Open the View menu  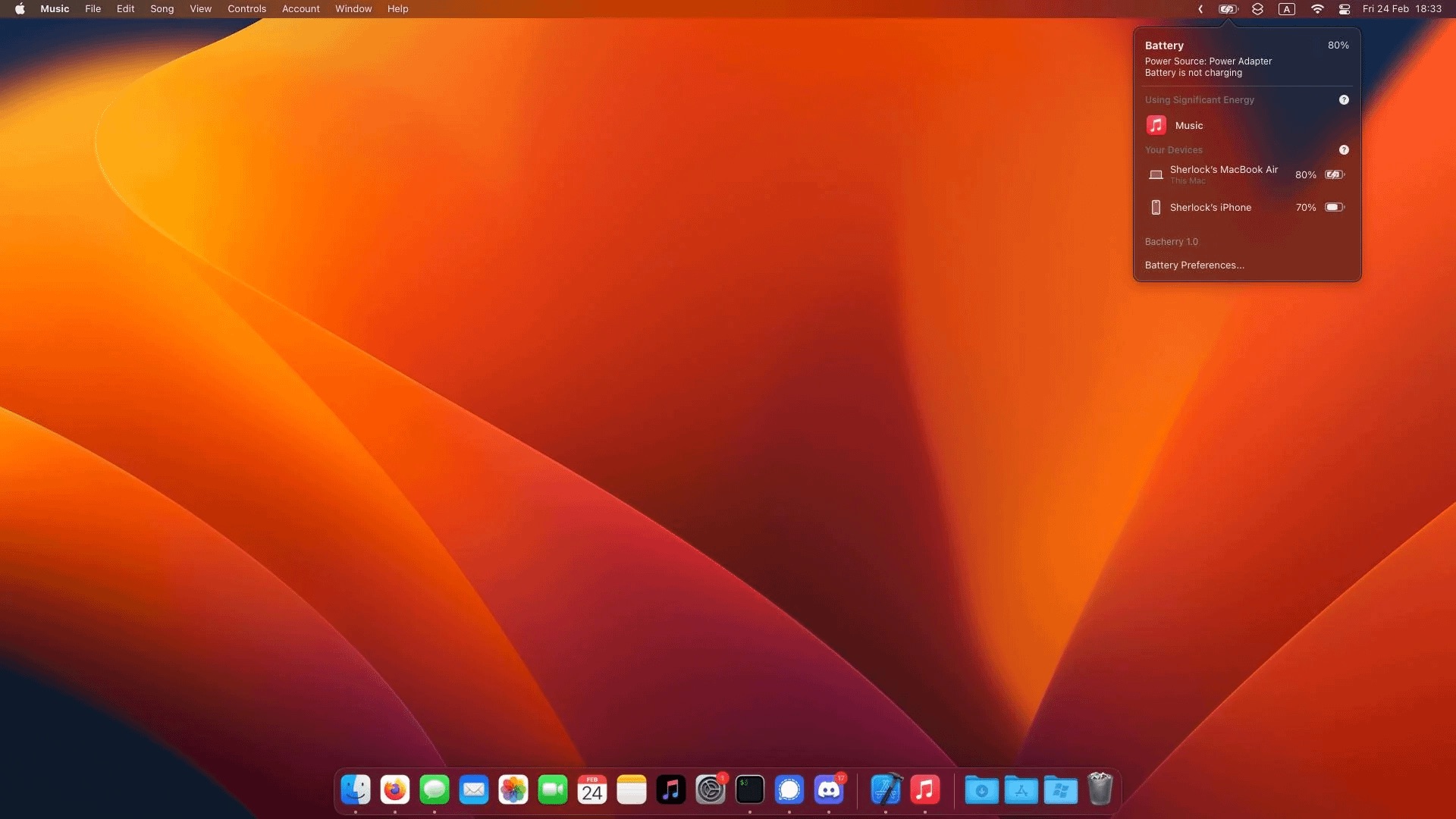point(200,9)
